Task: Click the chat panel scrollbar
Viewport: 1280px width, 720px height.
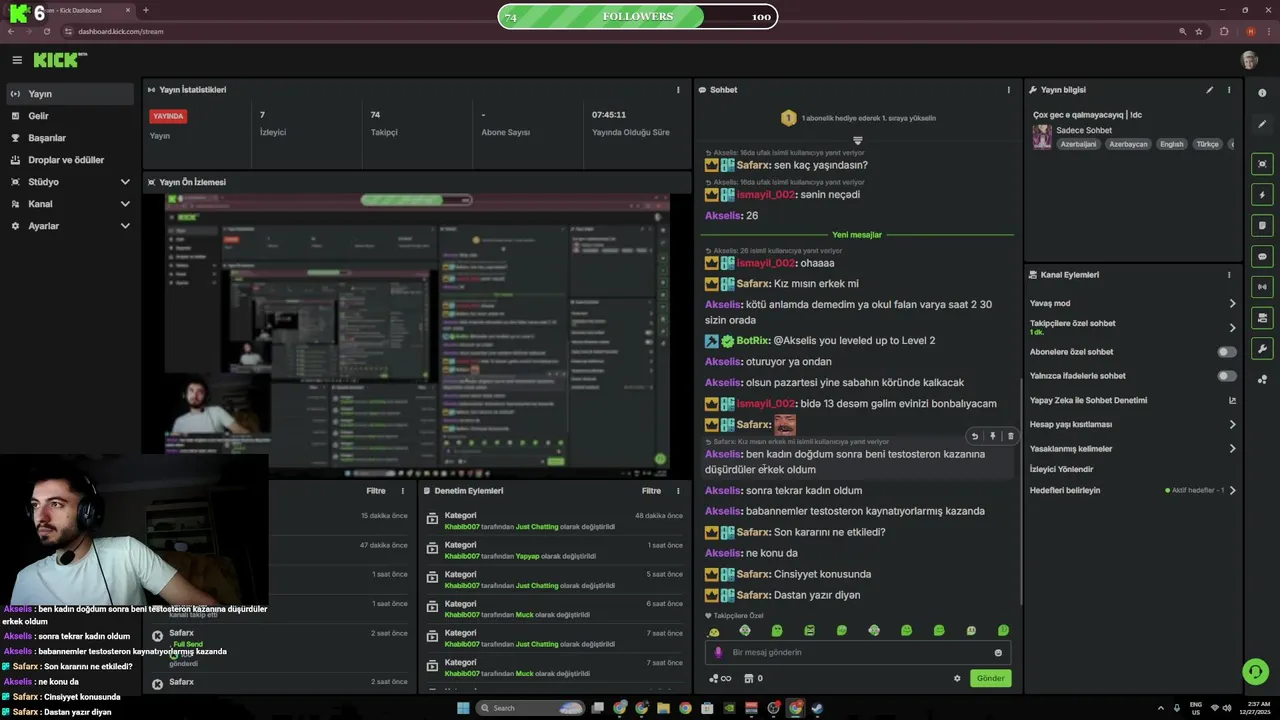Action: coord(1020,492)
